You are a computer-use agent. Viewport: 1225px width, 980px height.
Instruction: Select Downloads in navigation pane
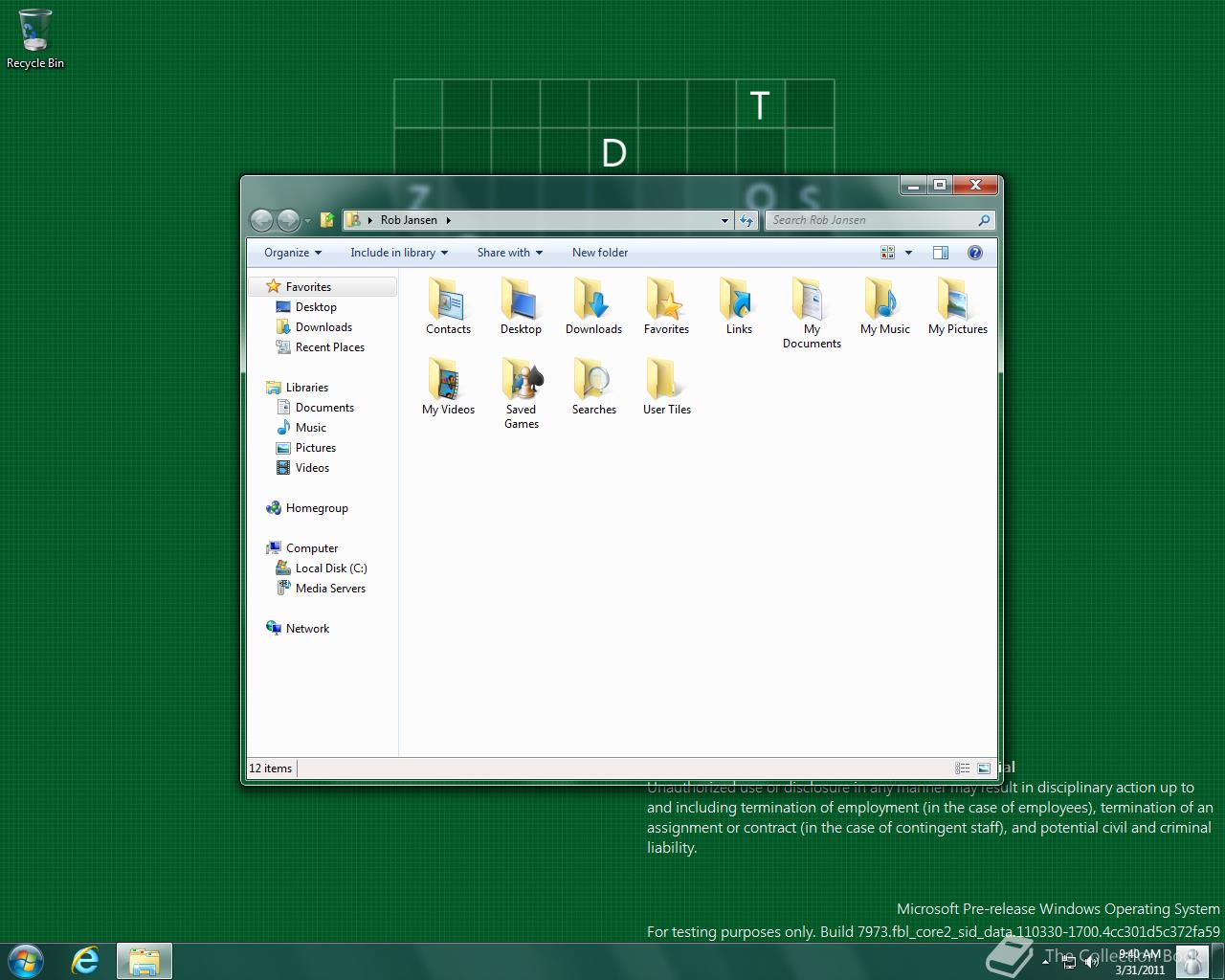(323, 327)
